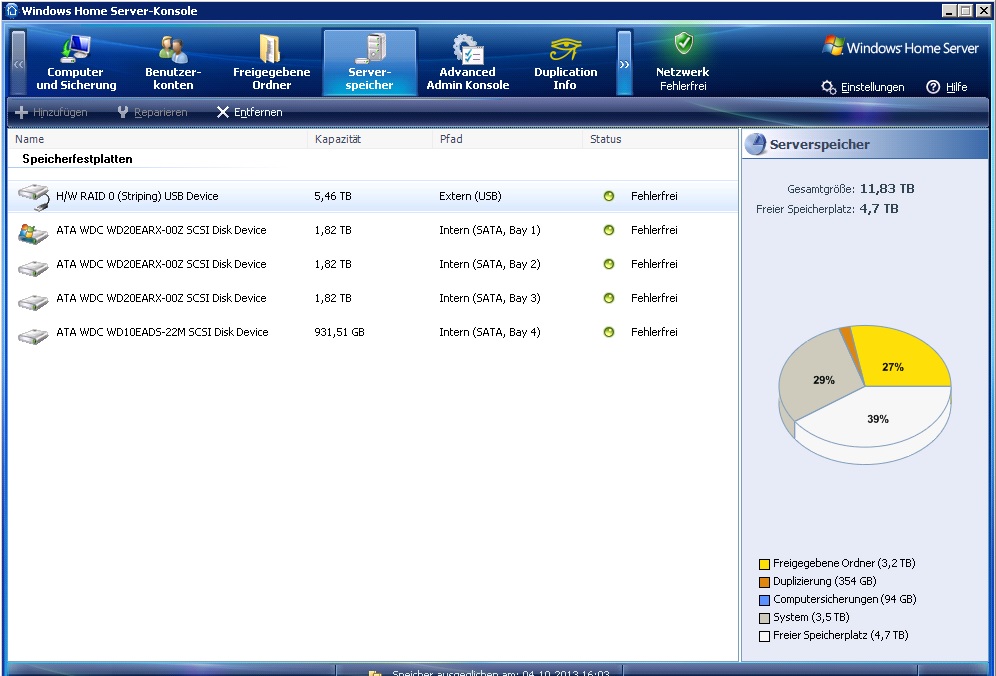Open Einstellungen settings
996x676 pixels.
pyautogui.click(x=863, y=87)
